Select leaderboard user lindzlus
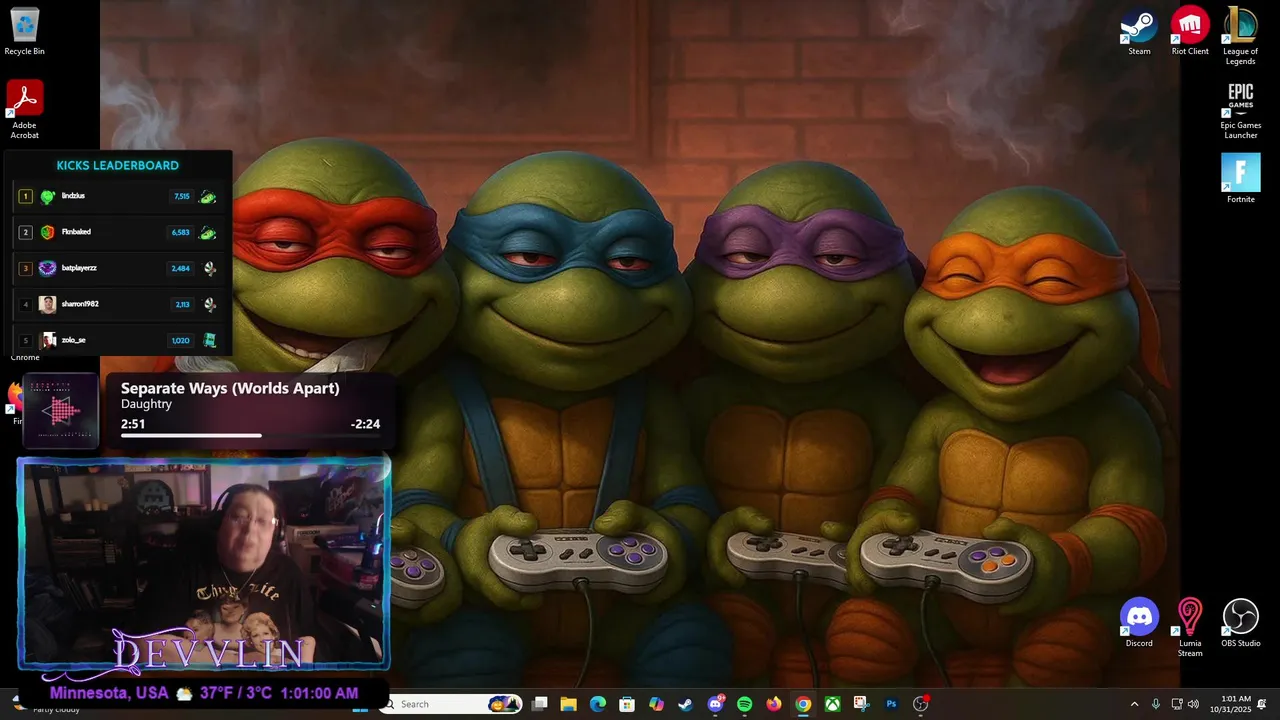 (73, 196)
